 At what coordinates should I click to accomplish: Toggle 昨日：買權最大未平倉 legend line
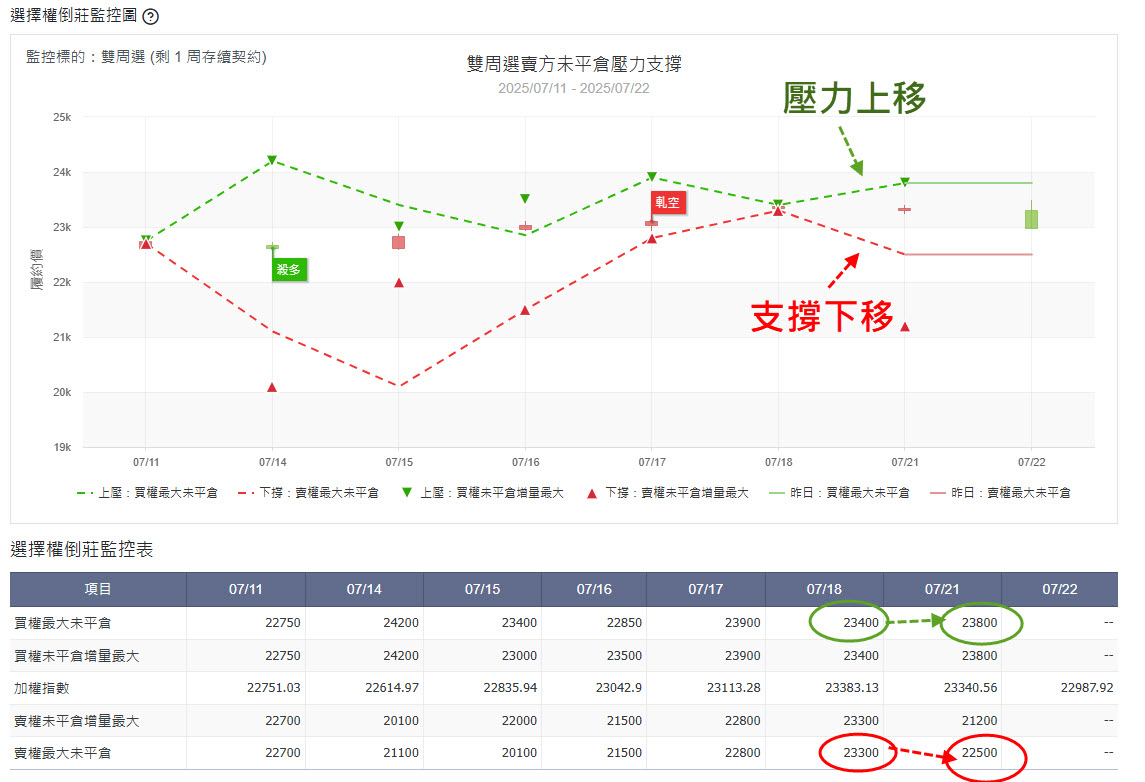(840, 493)
